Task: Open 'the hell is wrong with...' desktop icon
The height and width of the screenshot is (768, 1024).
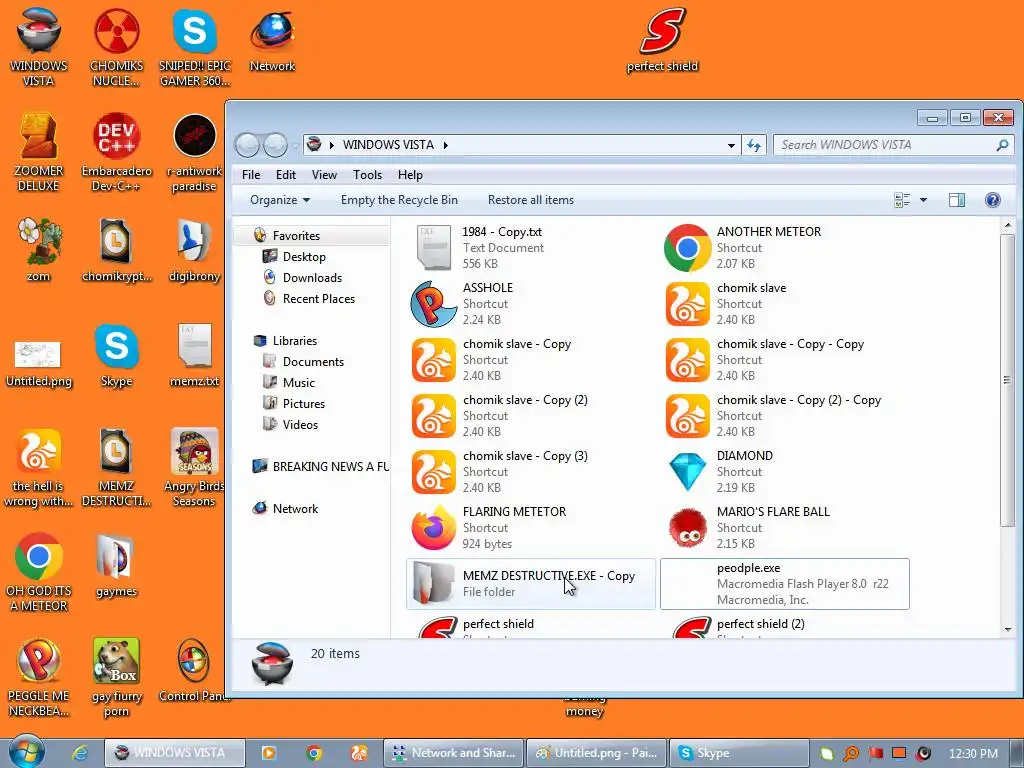Action: point(39,468)
